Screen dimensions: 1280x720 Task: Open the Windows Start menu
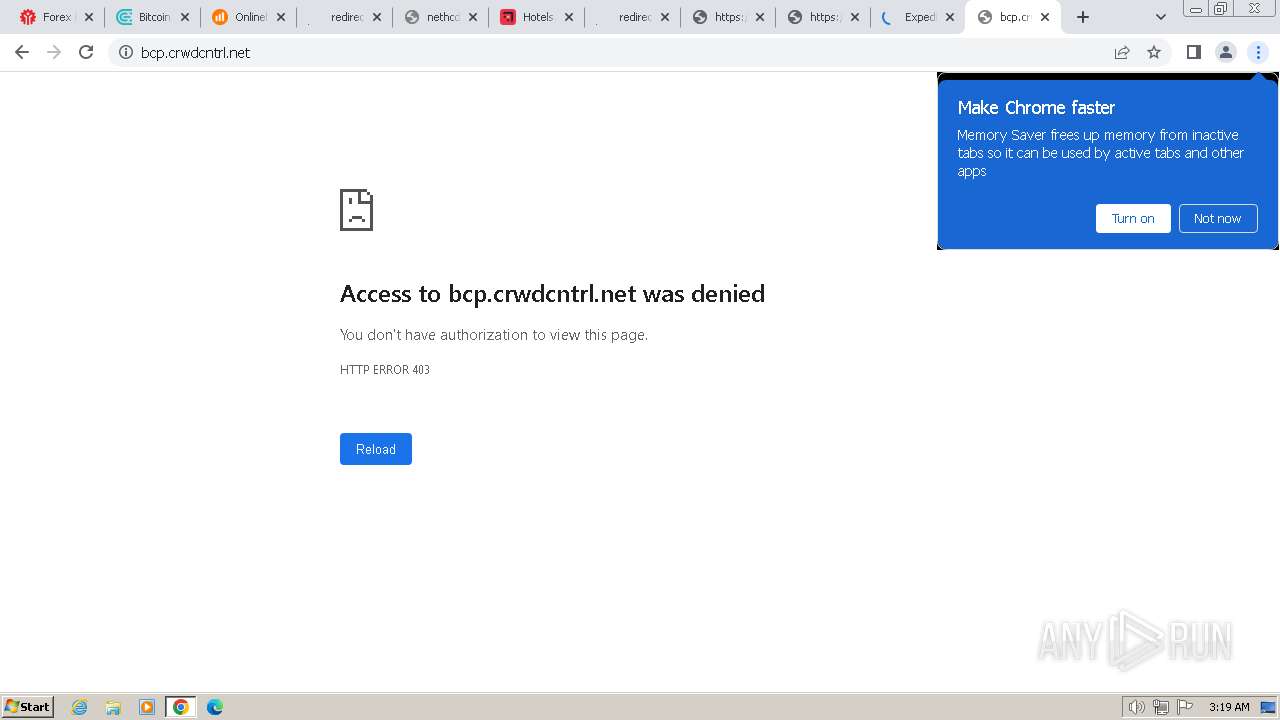click(x=28, y=707)
